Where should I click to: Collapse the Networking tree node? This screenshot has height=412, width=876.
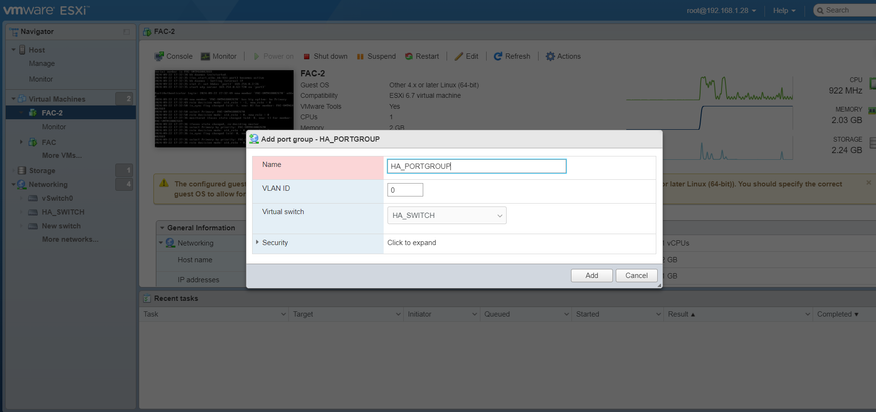13,184
